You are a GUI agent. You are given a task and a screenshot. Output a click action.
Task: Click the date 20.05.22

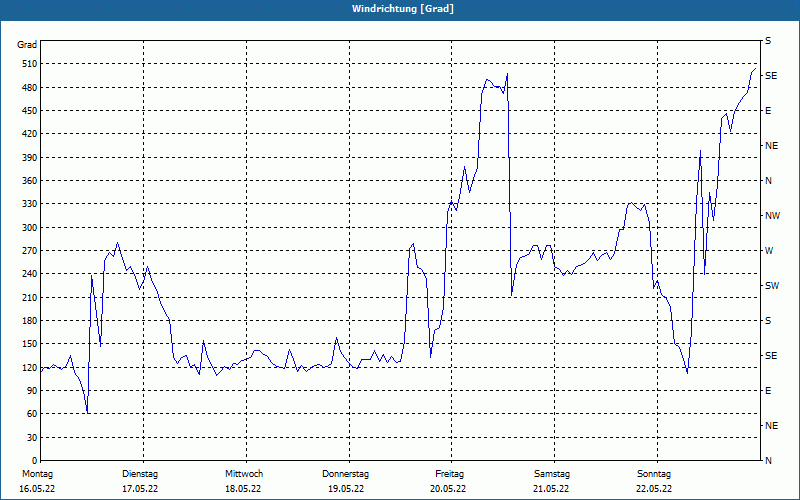[x=448, y=489]
